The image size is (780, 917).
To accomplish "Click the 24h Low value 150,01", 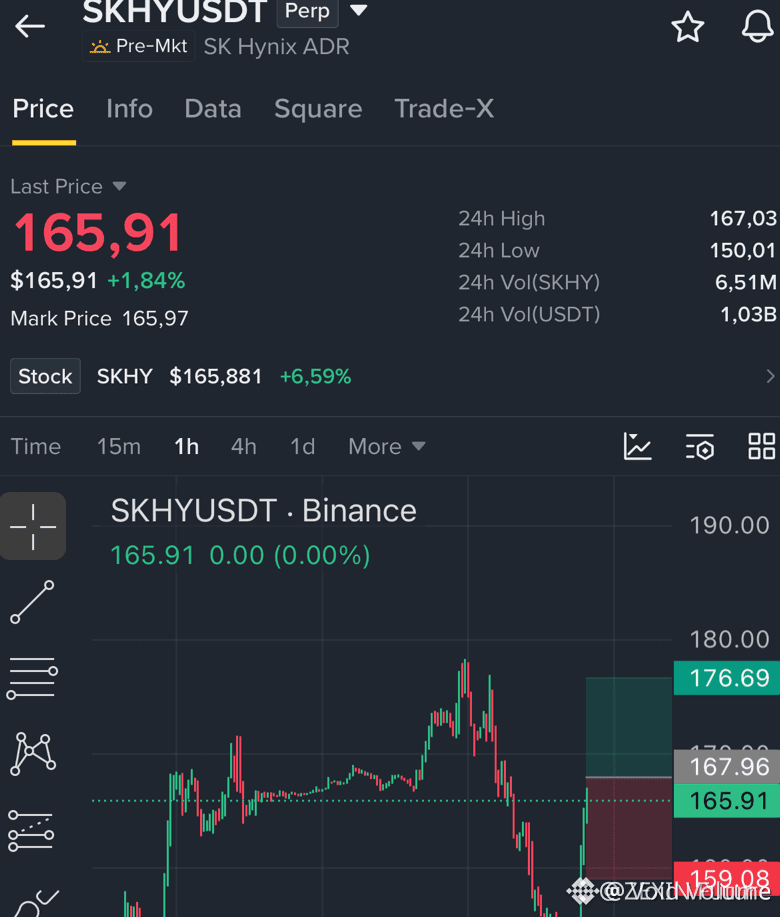I will [743, 251].
